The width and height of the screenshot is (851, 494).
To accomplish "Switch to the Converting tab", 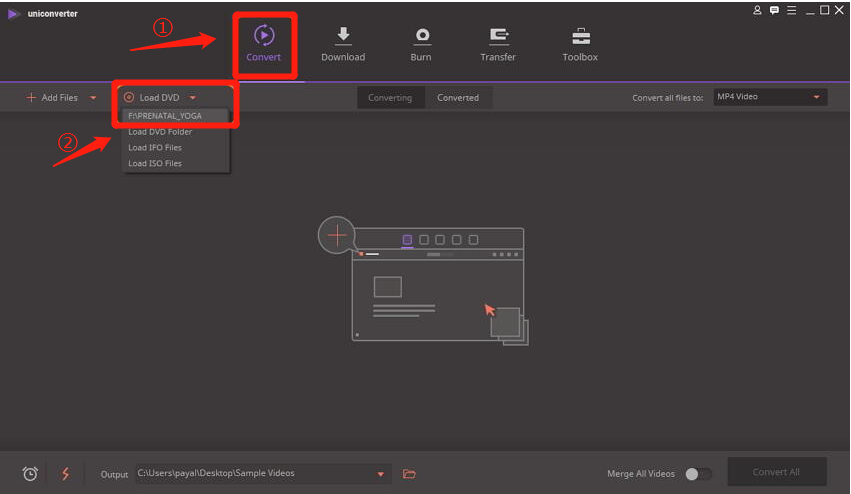I will (390, 98).
